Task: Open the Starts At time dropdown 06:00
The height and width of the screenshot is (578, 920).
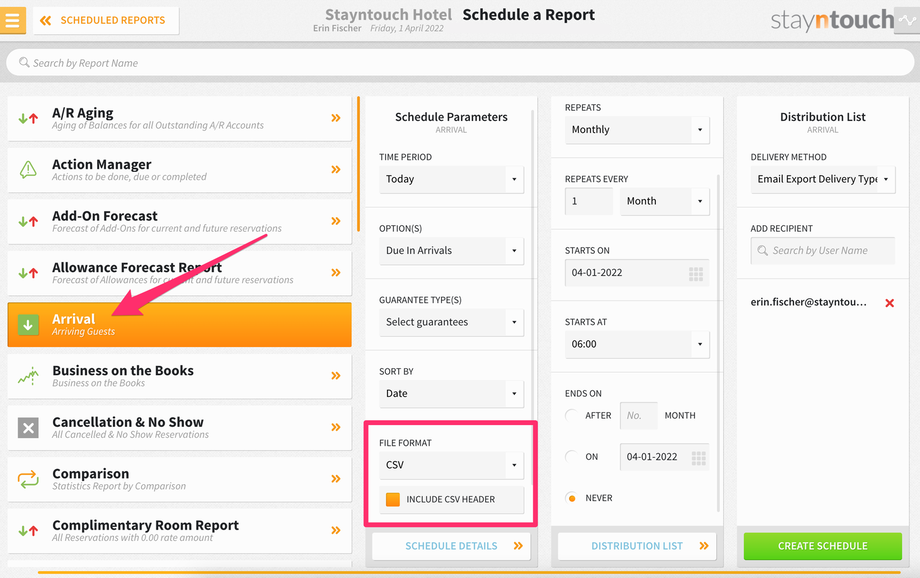Action: pos(637,344)
